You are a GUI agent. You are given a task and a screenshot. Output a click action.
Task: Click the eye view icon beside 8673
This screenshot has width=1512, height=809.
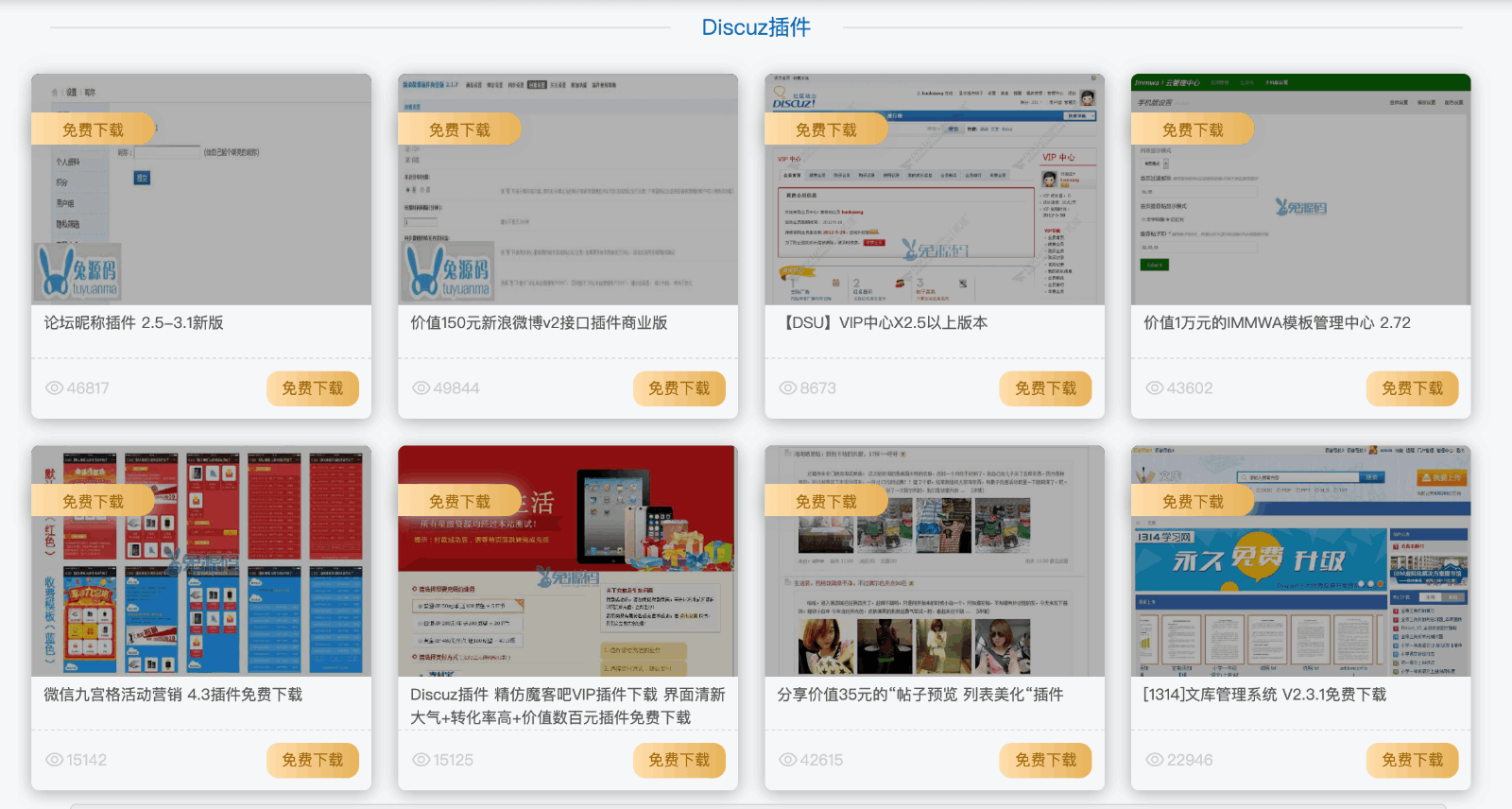[x=787, y=388]
